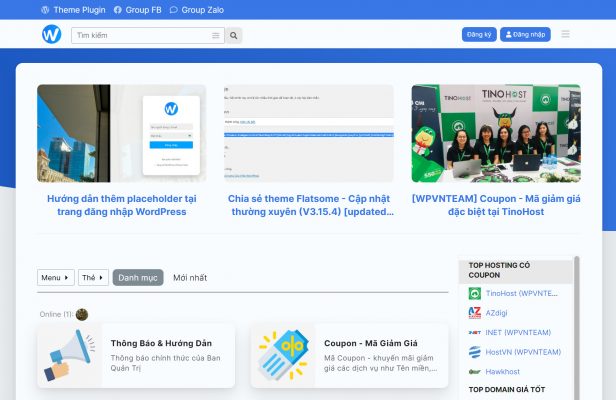Click the Mã Coupon khuyến mãi description text
Screen dimensions: 616x400
click(380, 363)
